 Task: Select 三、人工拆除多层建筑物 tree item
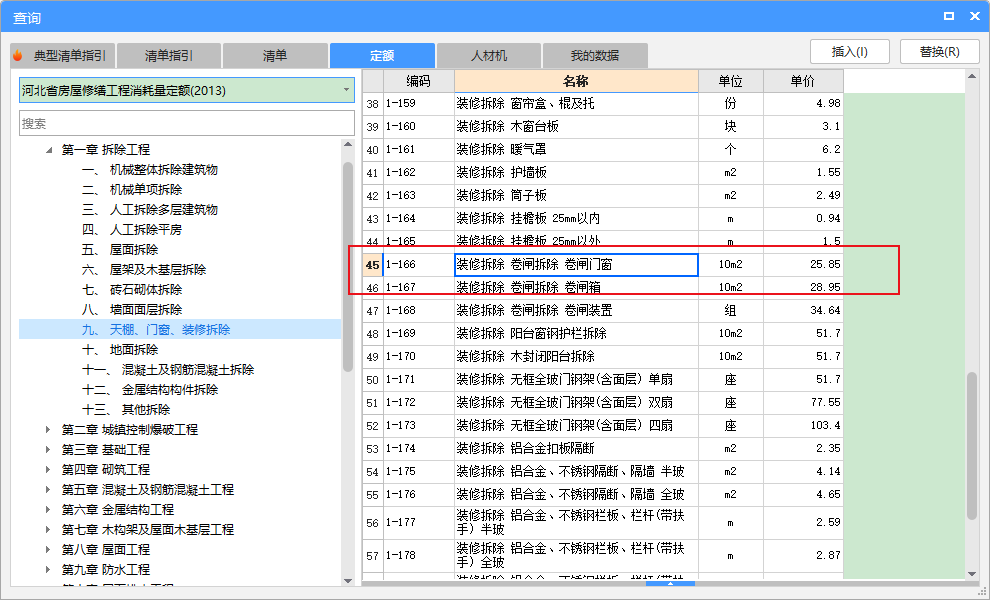(x=150, y=210)
